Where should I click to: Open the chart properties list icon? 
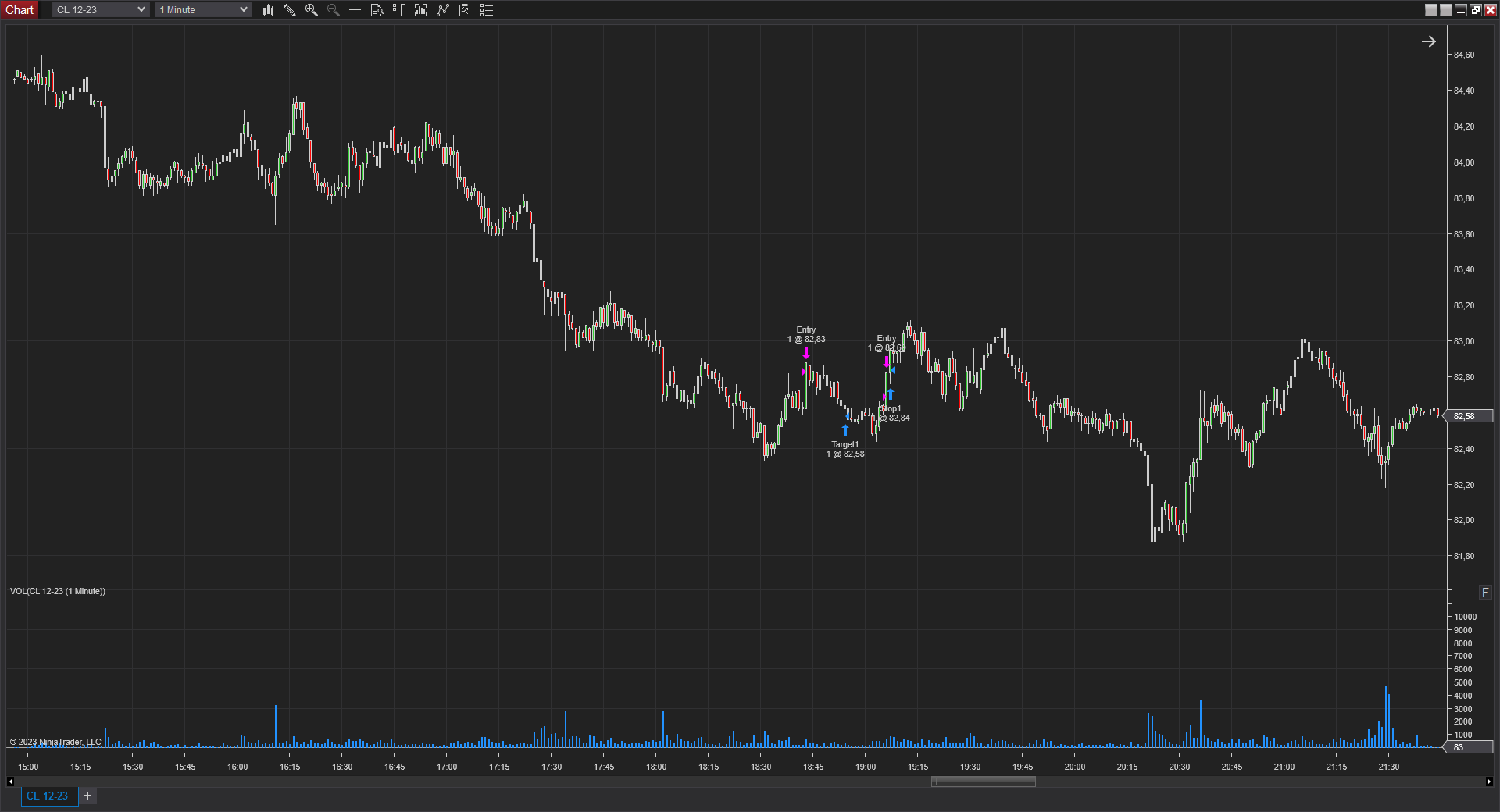[487, 10]
